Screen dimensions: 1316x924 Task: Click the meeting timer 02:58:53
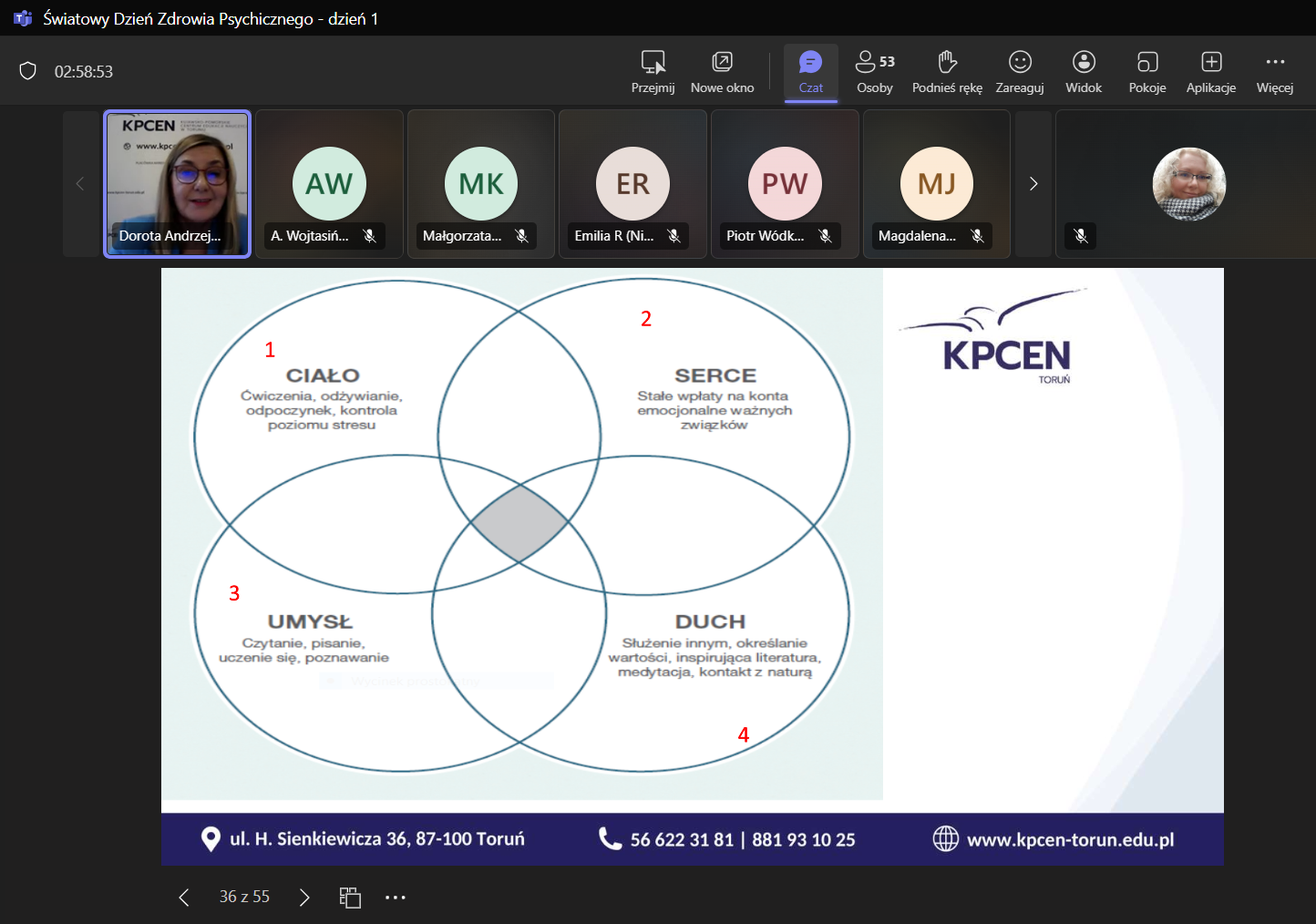84,71
